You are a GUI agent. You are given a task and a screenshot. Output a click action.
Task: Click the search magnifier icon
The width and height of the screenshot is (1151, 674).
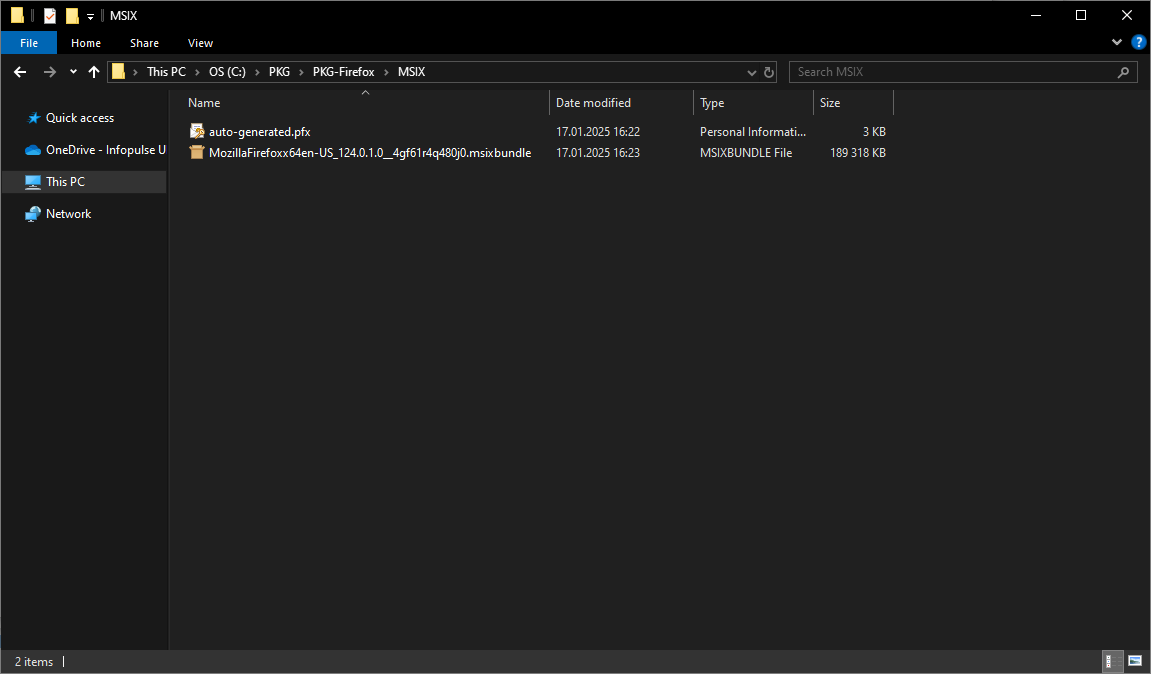coord(1123,72)
